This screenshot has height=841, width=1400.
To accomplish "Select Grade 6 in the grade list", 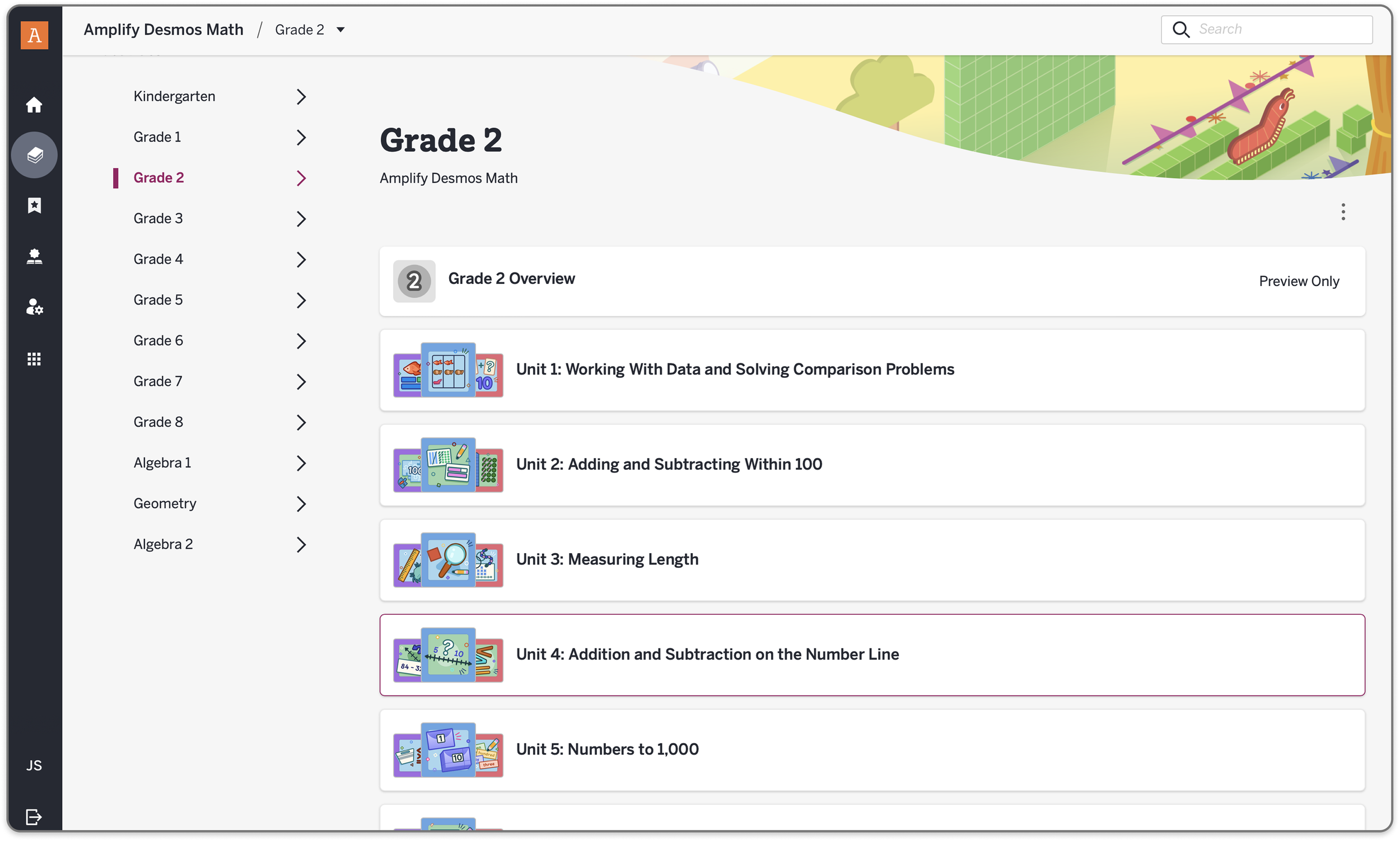I will click(x=158, y=340).
